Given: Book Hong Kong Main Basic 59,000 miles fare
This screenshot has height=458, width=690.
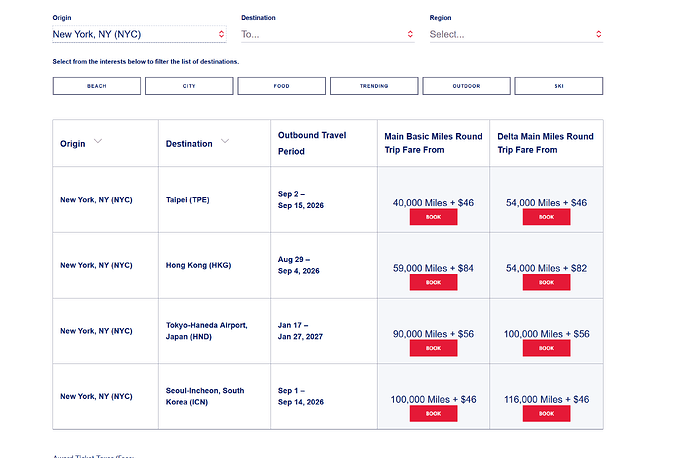Looking at the screenshot, I should 433,282.
